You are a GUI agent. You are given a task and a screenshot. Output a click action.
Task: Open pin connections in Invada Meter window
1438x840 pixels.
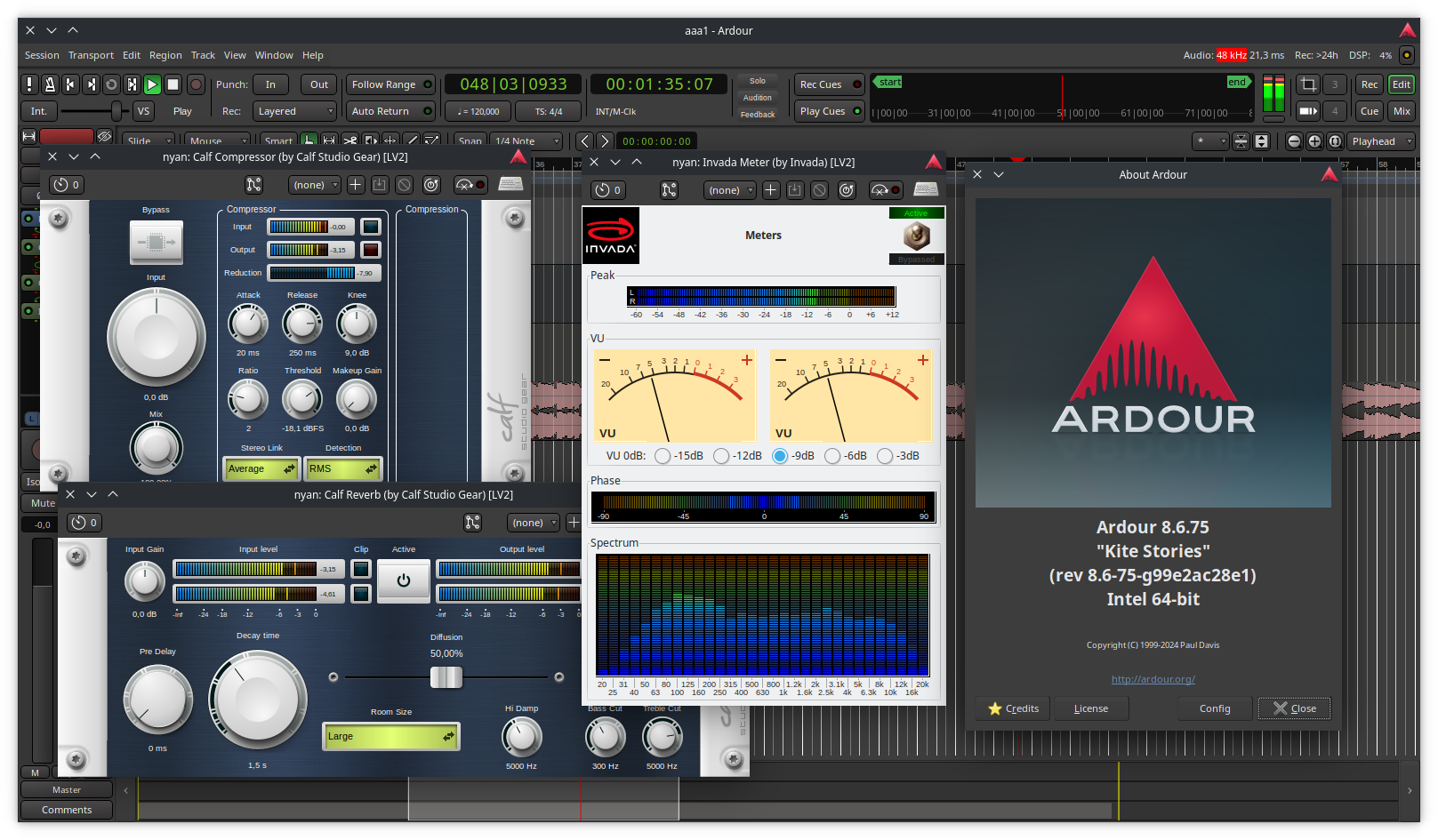(669, 190)
